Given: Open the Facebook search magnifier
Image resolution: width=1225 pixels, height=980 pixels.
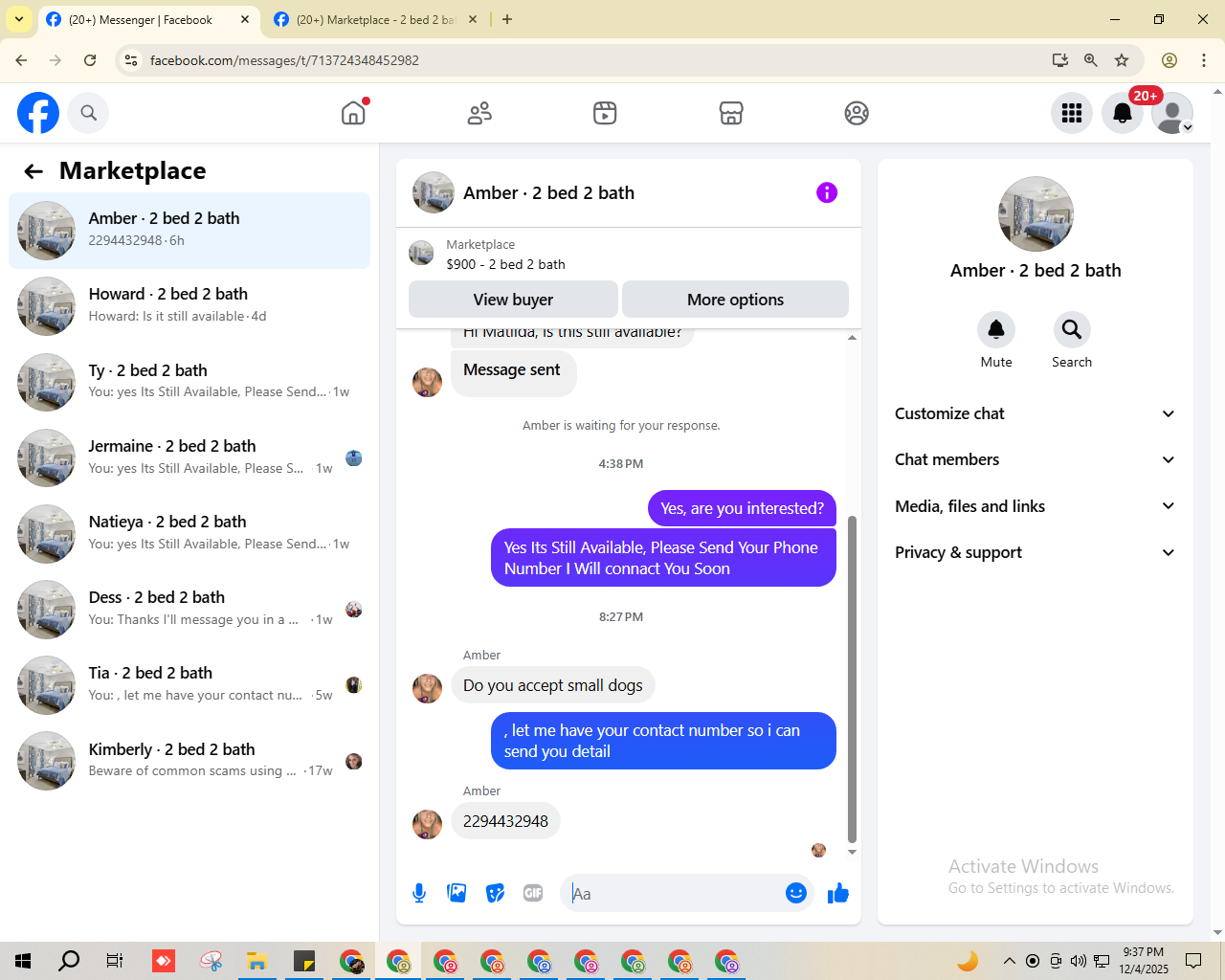Looking at the screenshot, I should (88, 113).
